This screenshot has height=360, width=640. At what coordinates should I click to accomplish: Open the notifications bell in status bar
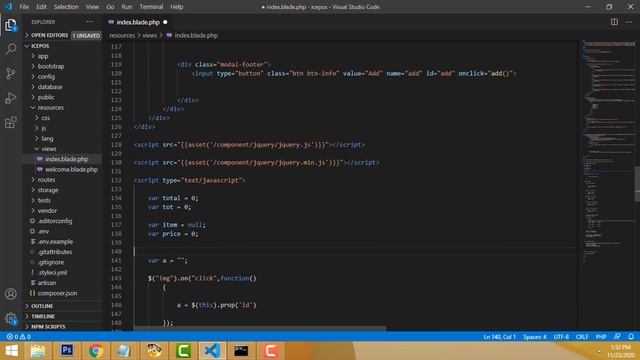(x=631, y=337)
